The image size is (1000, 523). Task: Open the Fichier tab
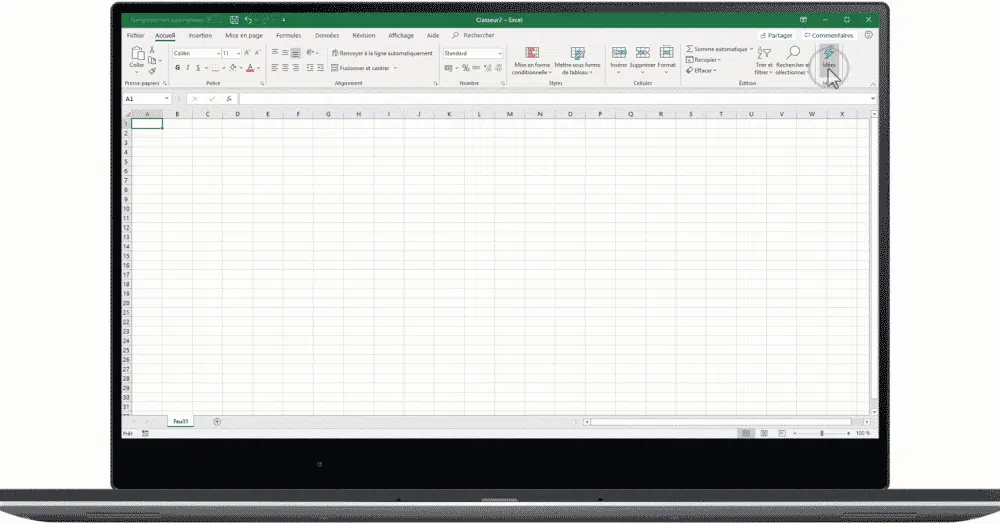pyautogui.click(x=135, y=36)
